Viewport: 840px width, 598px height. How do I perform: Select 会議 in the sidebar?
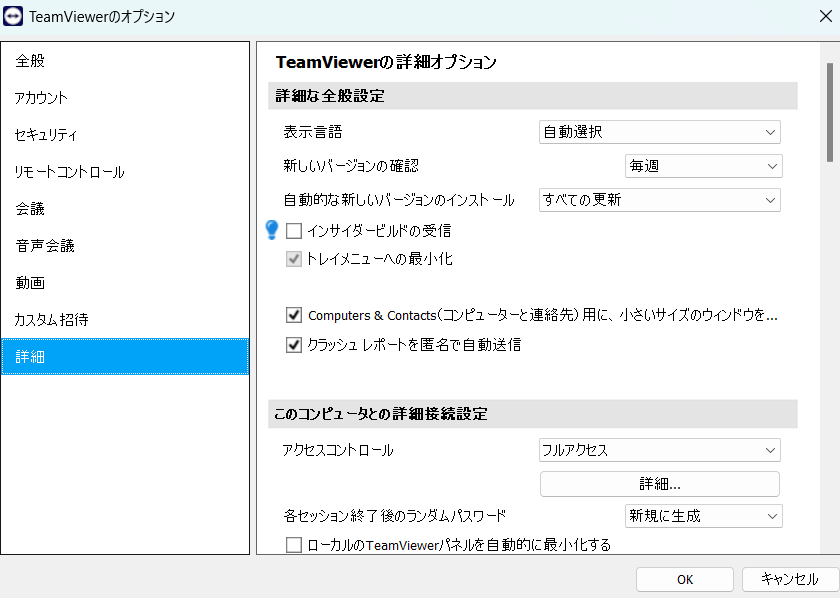125,208
